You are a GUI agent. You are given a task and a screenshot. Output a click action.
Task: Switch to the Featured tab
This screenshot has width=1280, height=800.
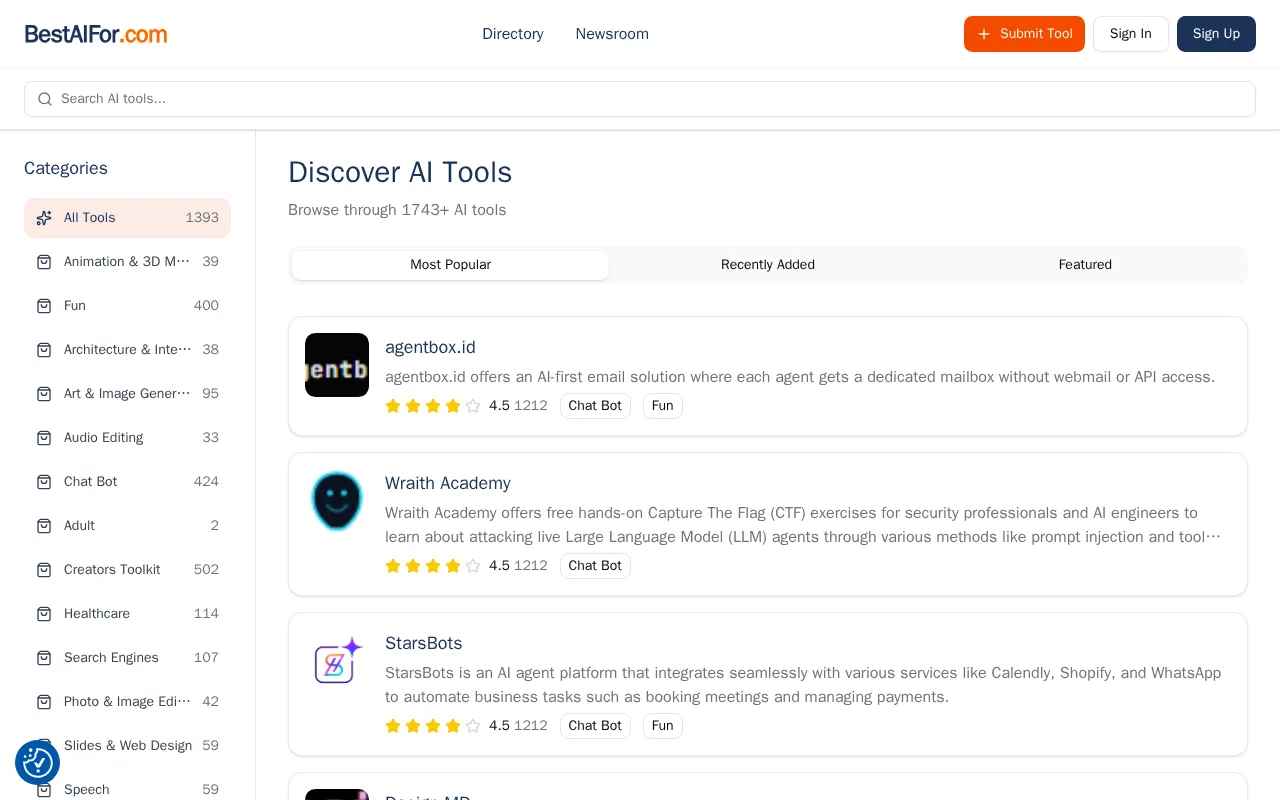click(x=1085, y=265)
